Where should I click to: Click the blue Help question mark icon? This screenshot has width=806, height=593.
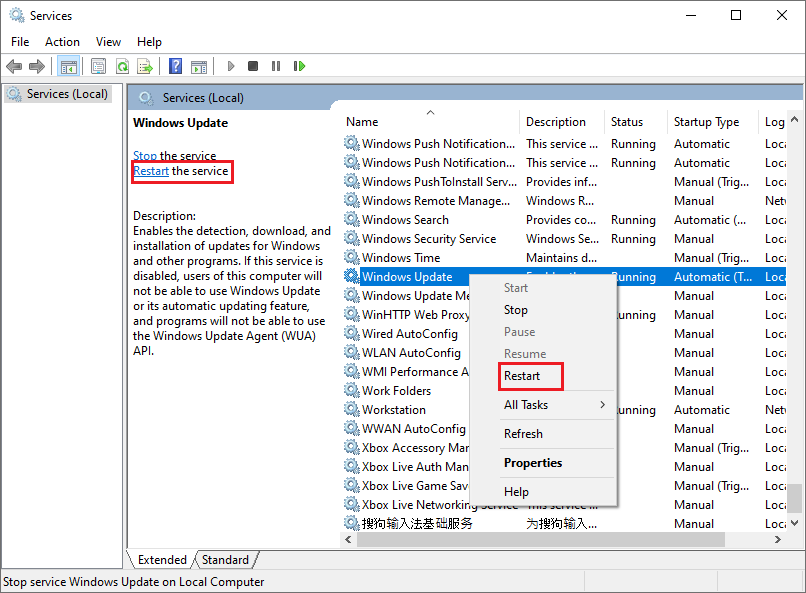pos(175,66)
